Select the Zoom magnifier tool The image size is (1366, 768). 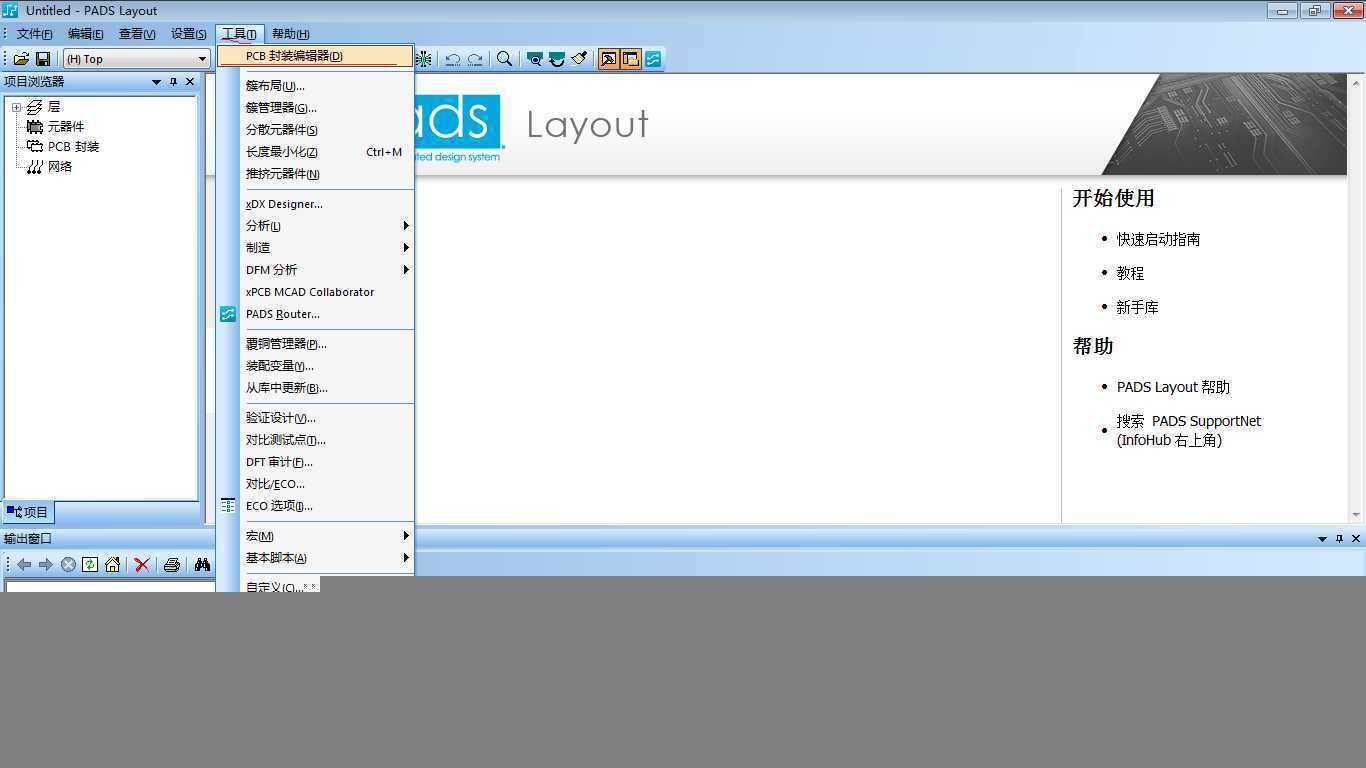coord(505,59)
